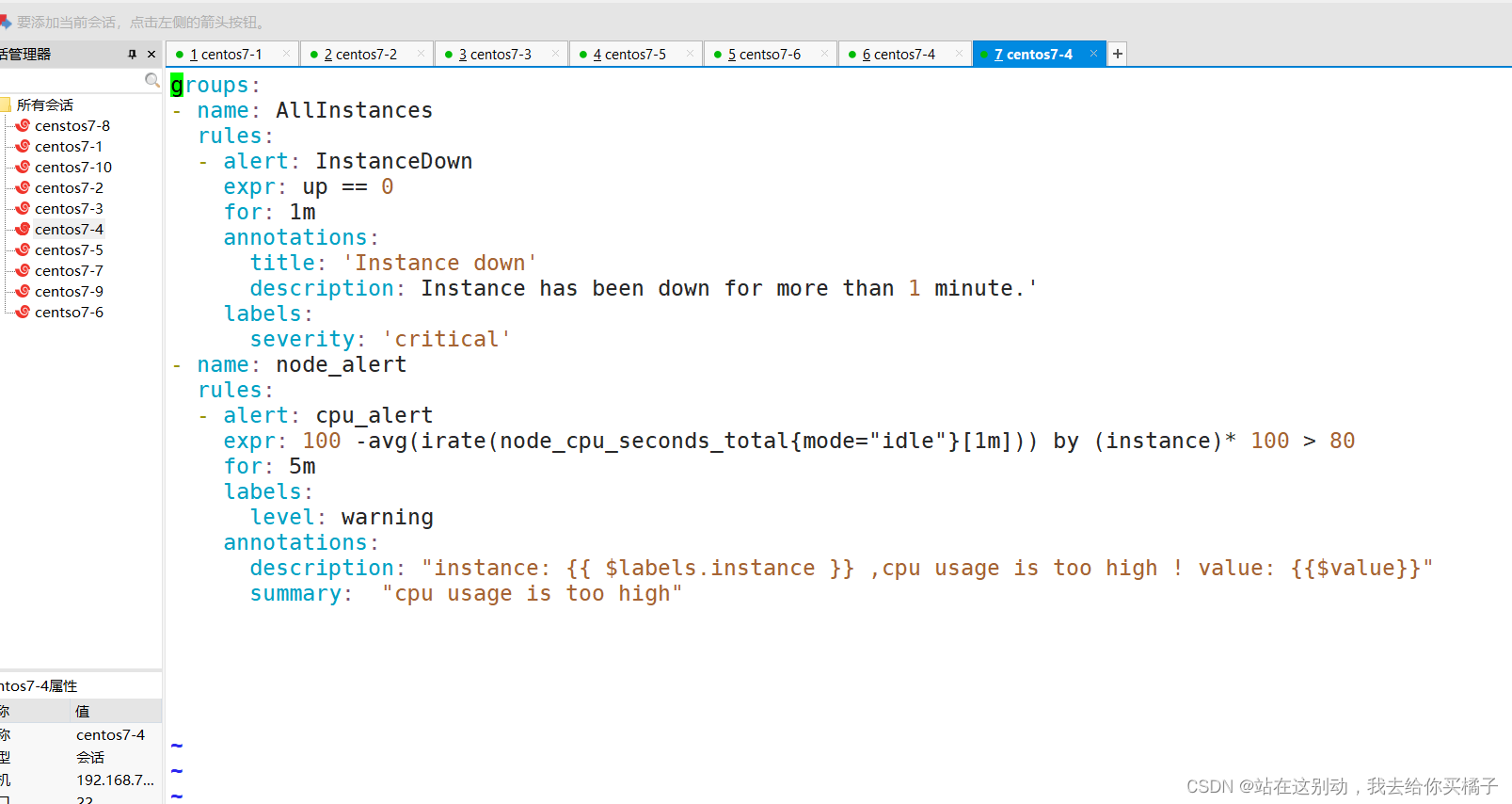Open session centos7-9 in the tree
Image resolution: width=1512 pixels, height=804 pixels.
pos(69,291)
